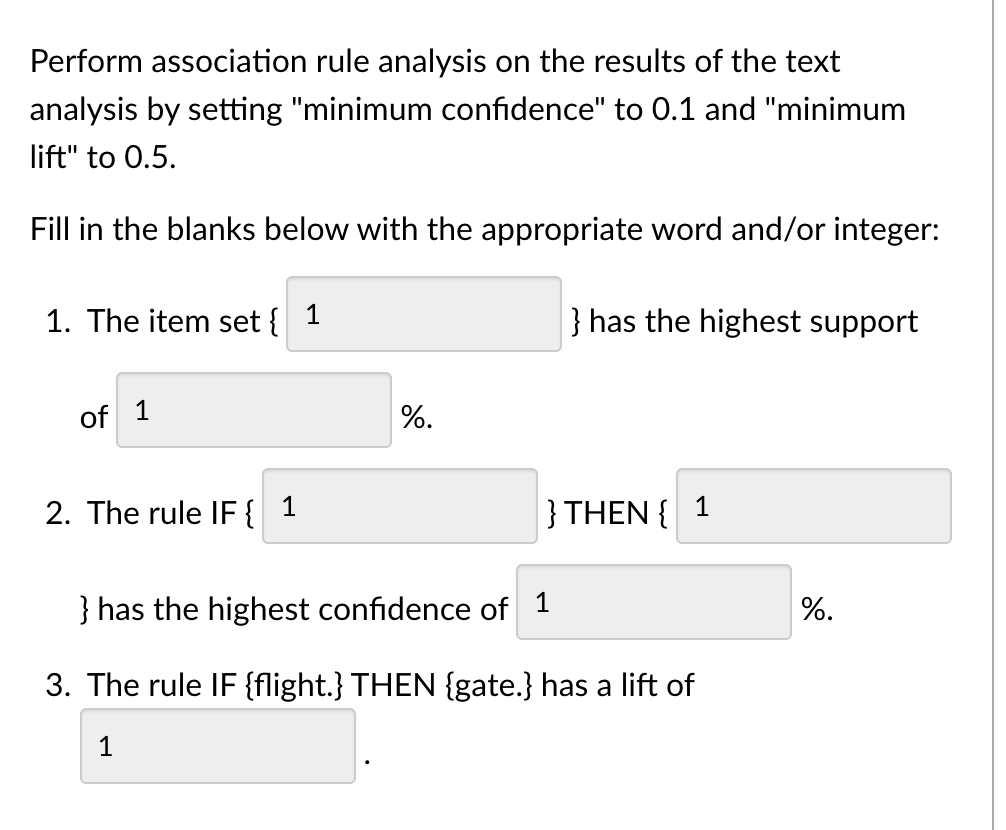
Task: Select the IF rule blank in question 2
Action: click(x=399, y=507)
